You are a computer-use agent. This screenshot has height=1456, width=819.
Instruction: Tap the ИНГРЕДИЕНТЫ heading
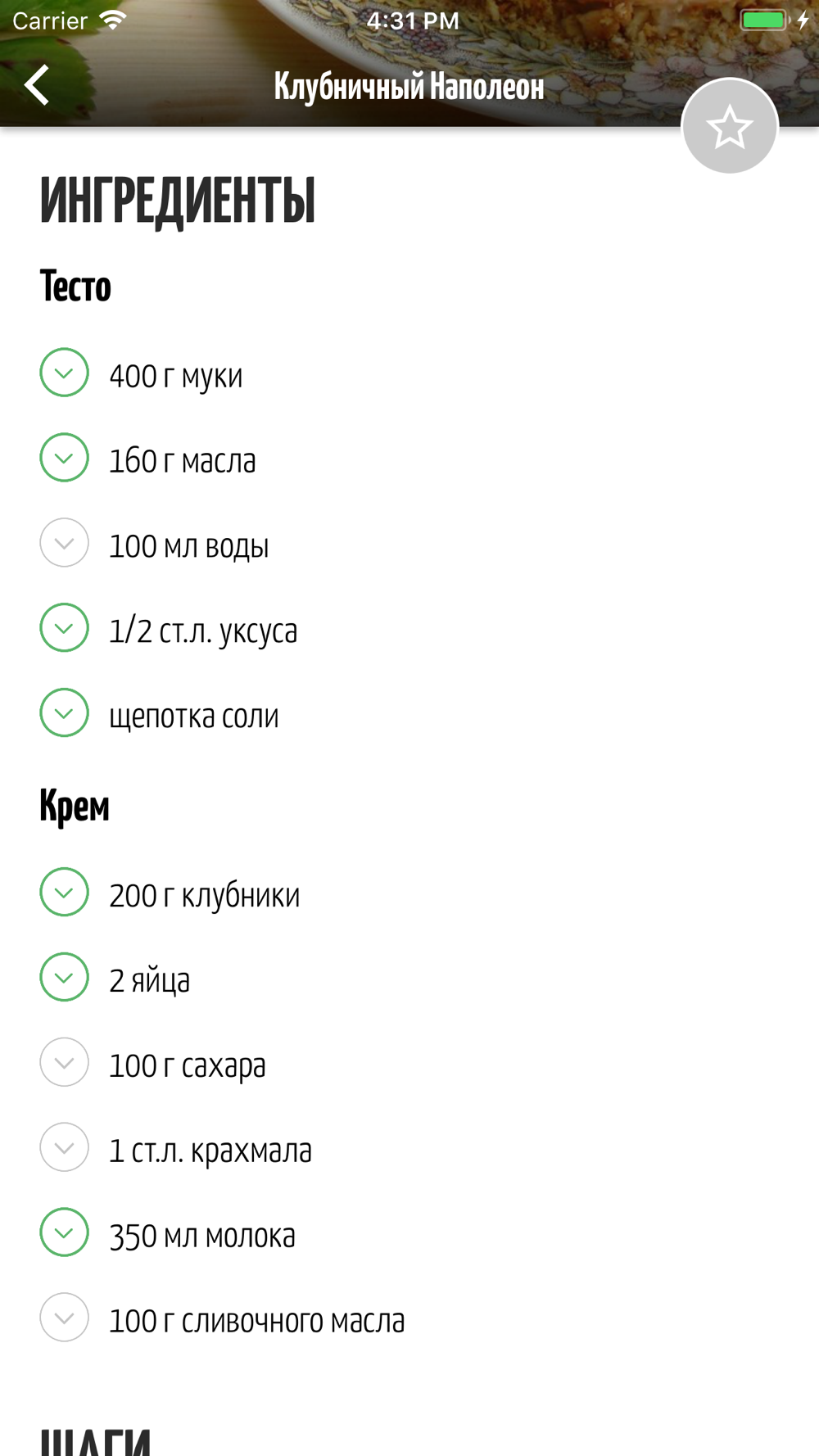(178, 201)
